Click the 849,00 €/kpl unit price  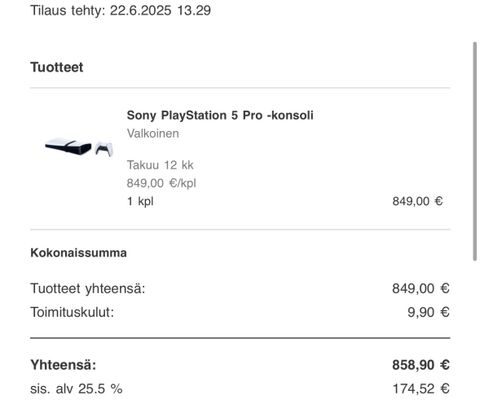point(161,183)
